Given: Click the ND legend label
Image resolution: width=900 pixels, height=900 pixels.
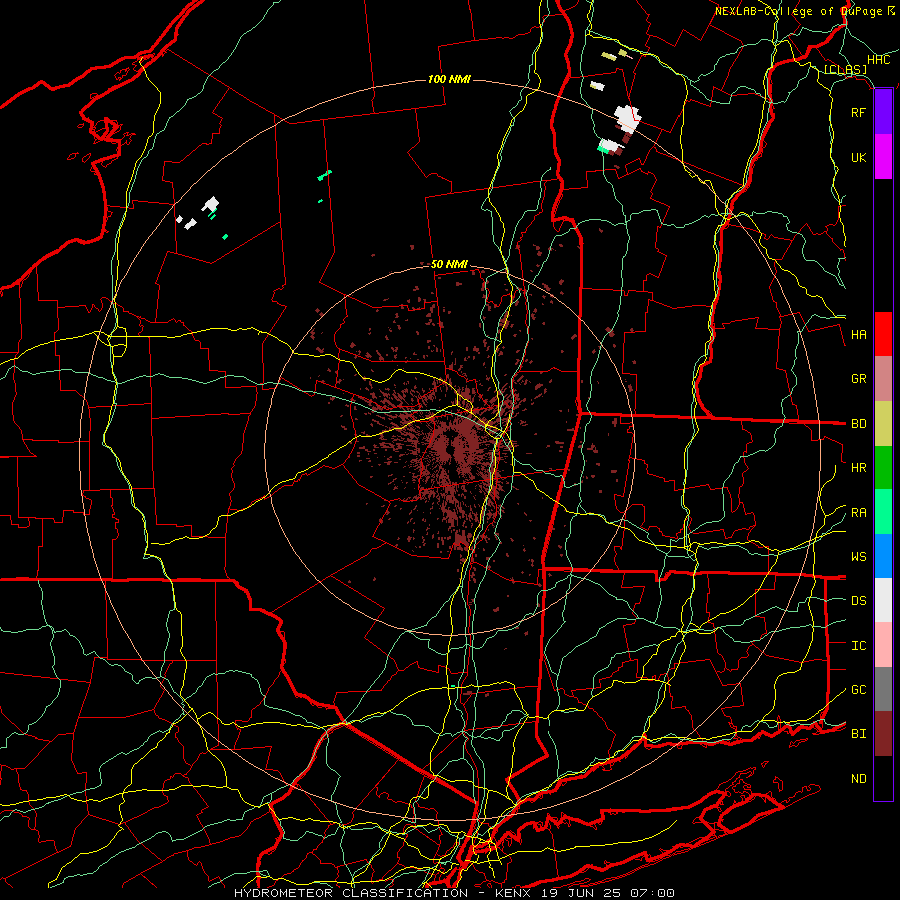Looking at the screenshot, I should 858,779.
